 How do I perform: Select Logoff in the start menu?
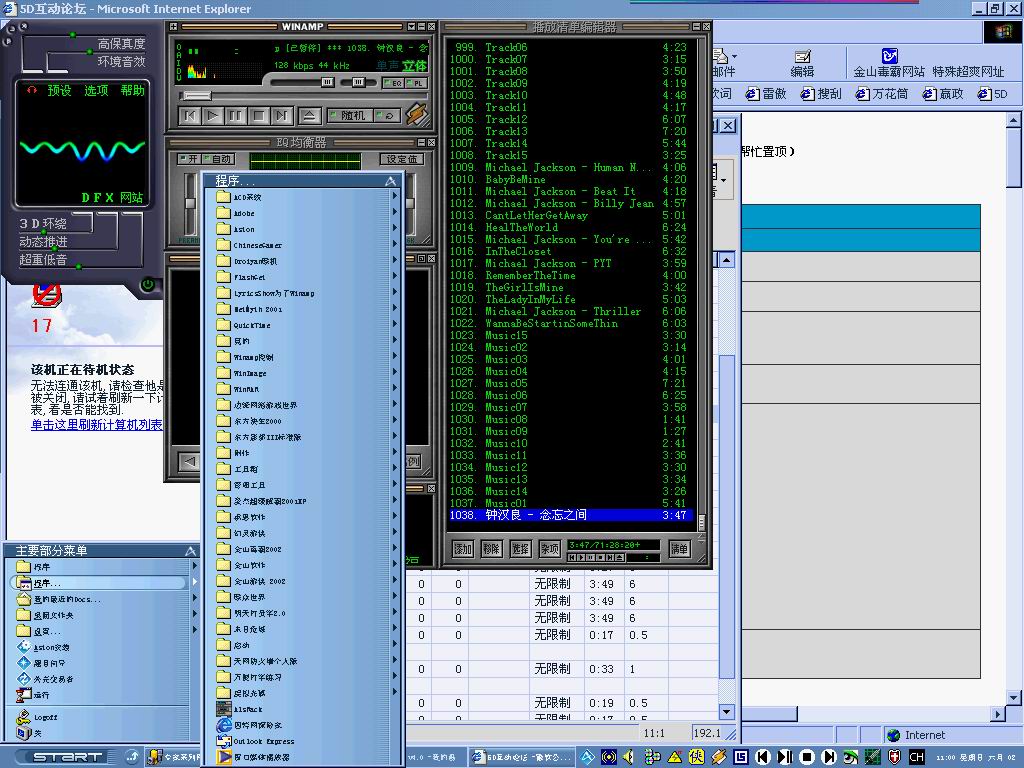click(x=45, y=717)
